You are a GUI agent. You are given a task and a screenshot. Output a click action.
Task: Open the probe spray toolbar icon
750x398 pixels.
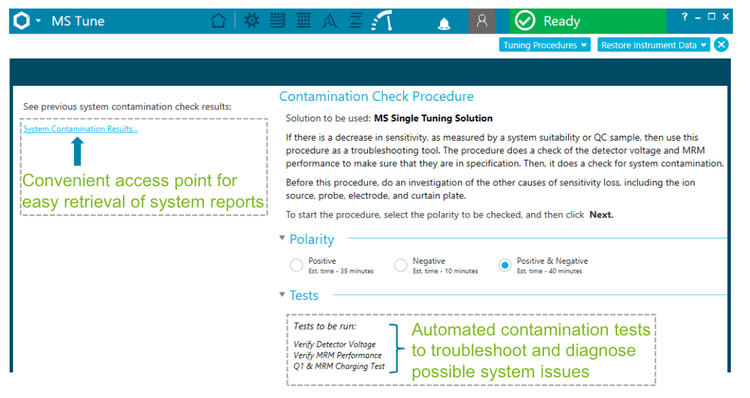[x=382, y=21]
